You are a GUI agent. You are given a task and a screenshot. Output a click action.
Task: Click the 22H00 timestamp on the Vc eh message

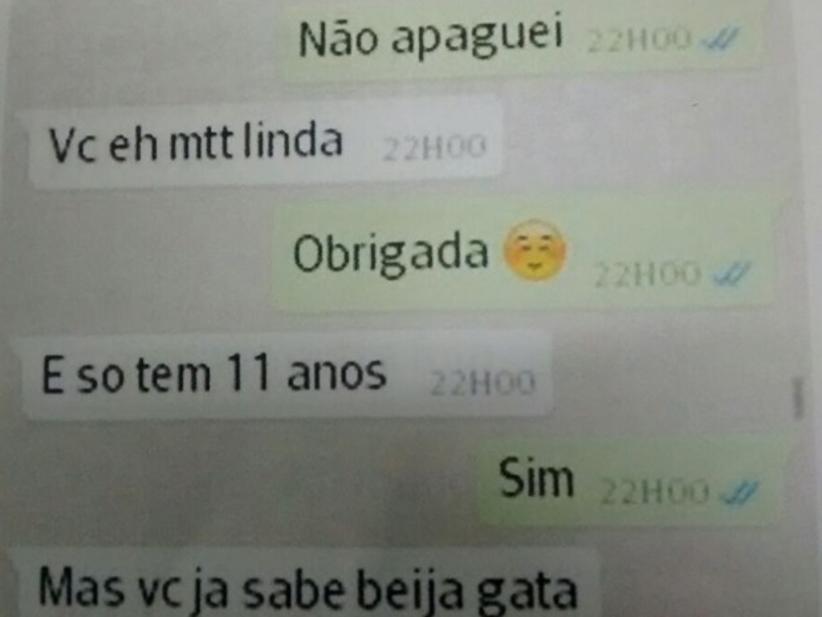434,147
